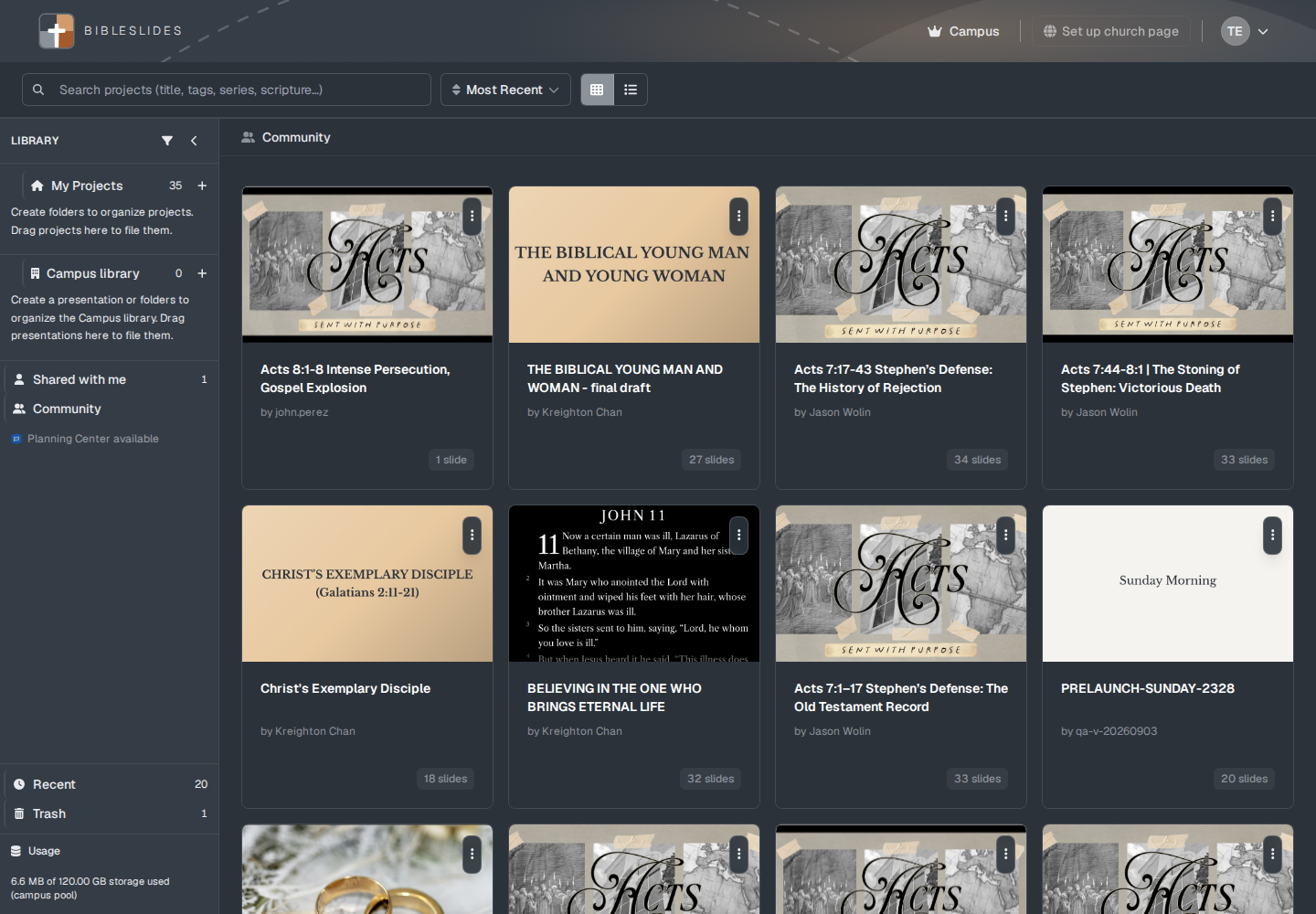Add a new item to Campus library
1316x914 pixels.
pyautogui.click(x=202, y=273)
